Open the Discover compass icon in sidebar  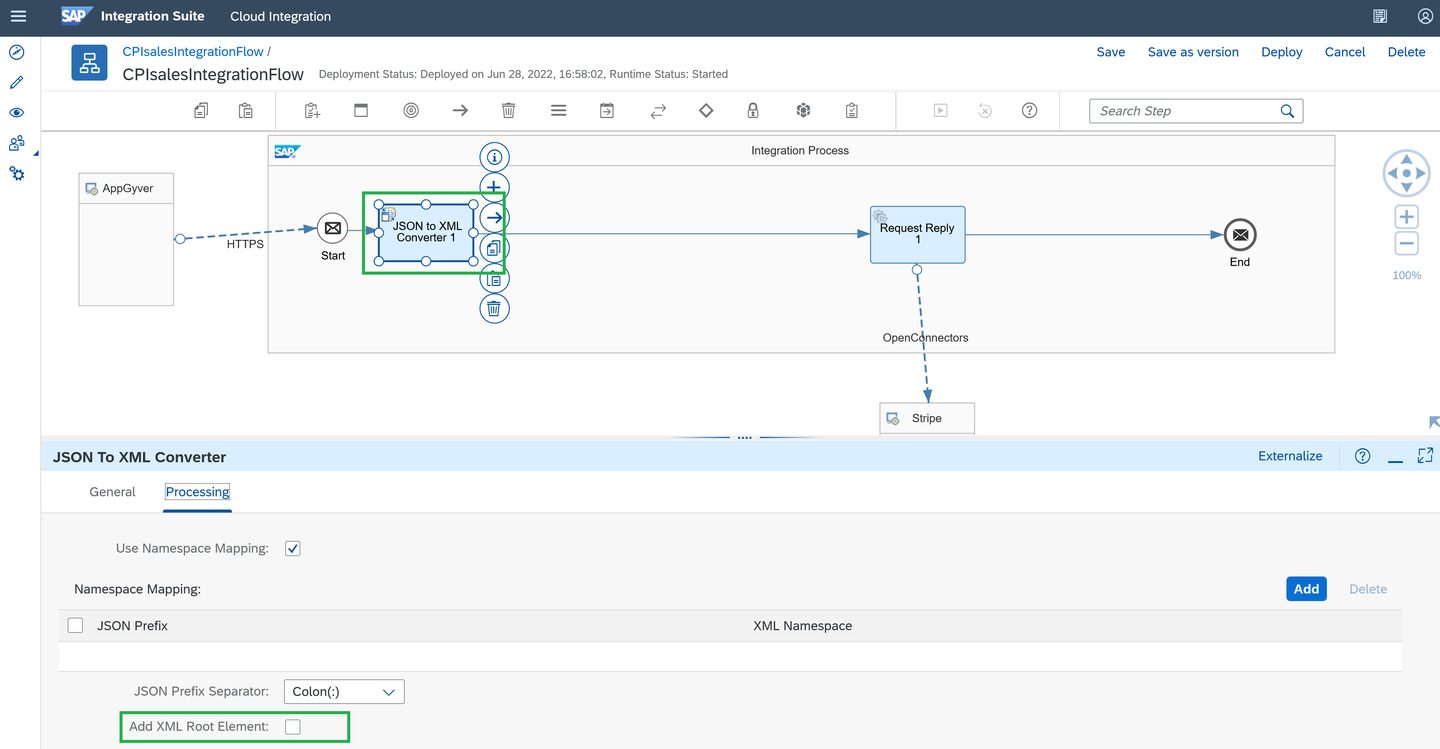[x=17, y=52]
